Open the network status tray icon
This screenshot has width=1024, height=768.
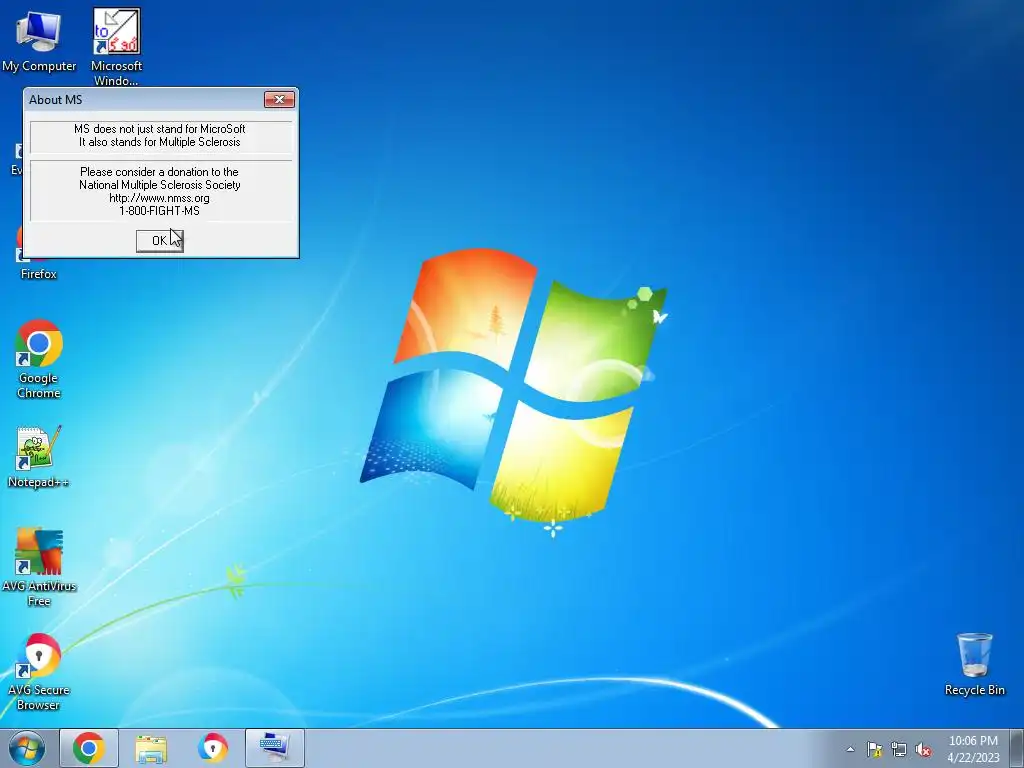coord(899,749)
